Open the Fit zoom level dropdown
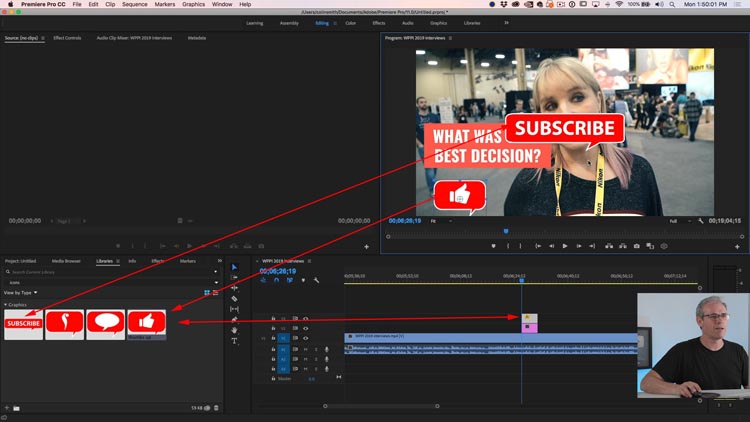 click(x=441, y=221)
